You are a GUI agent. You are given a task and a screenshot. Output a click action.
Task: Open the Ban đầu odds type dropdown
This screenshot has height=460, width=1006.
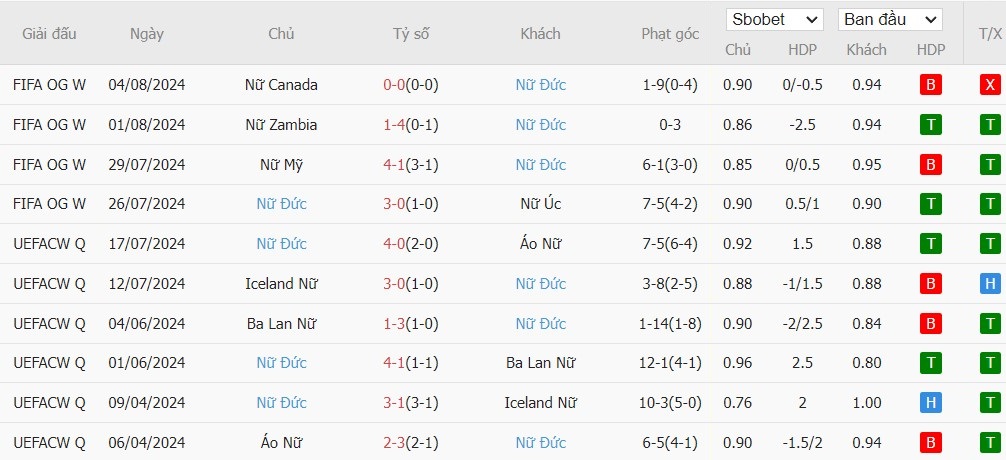(x=890, y=20)
